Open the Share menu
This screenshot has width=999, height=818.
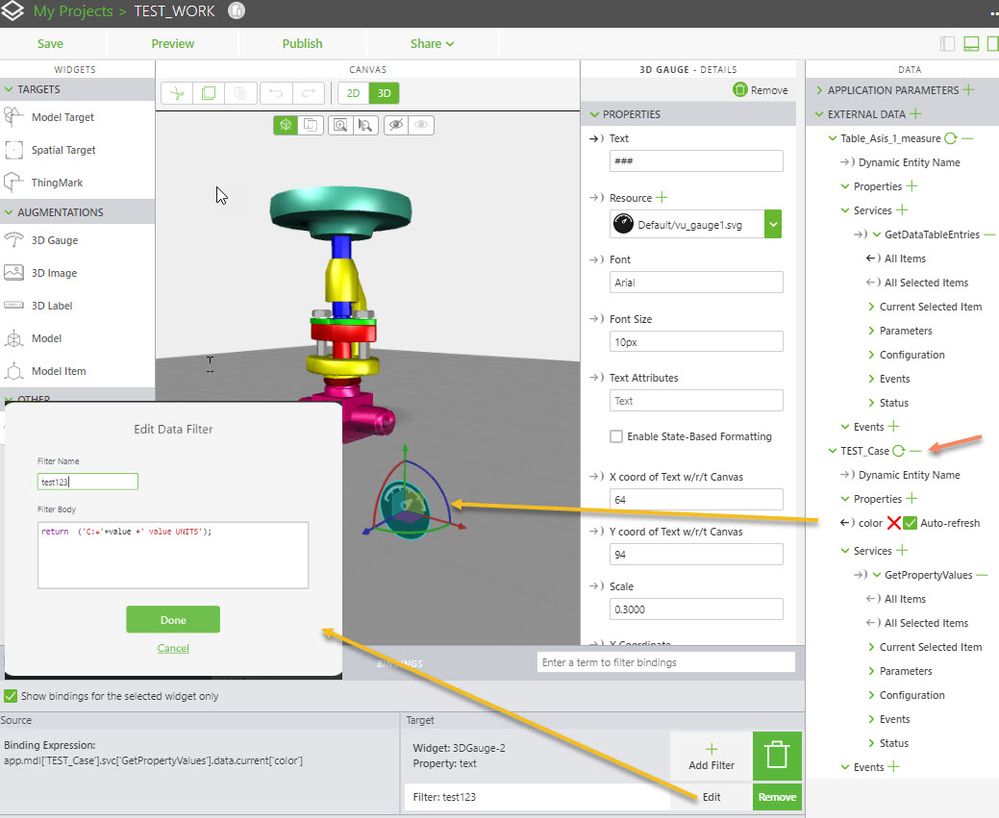(x=431, y=44)
